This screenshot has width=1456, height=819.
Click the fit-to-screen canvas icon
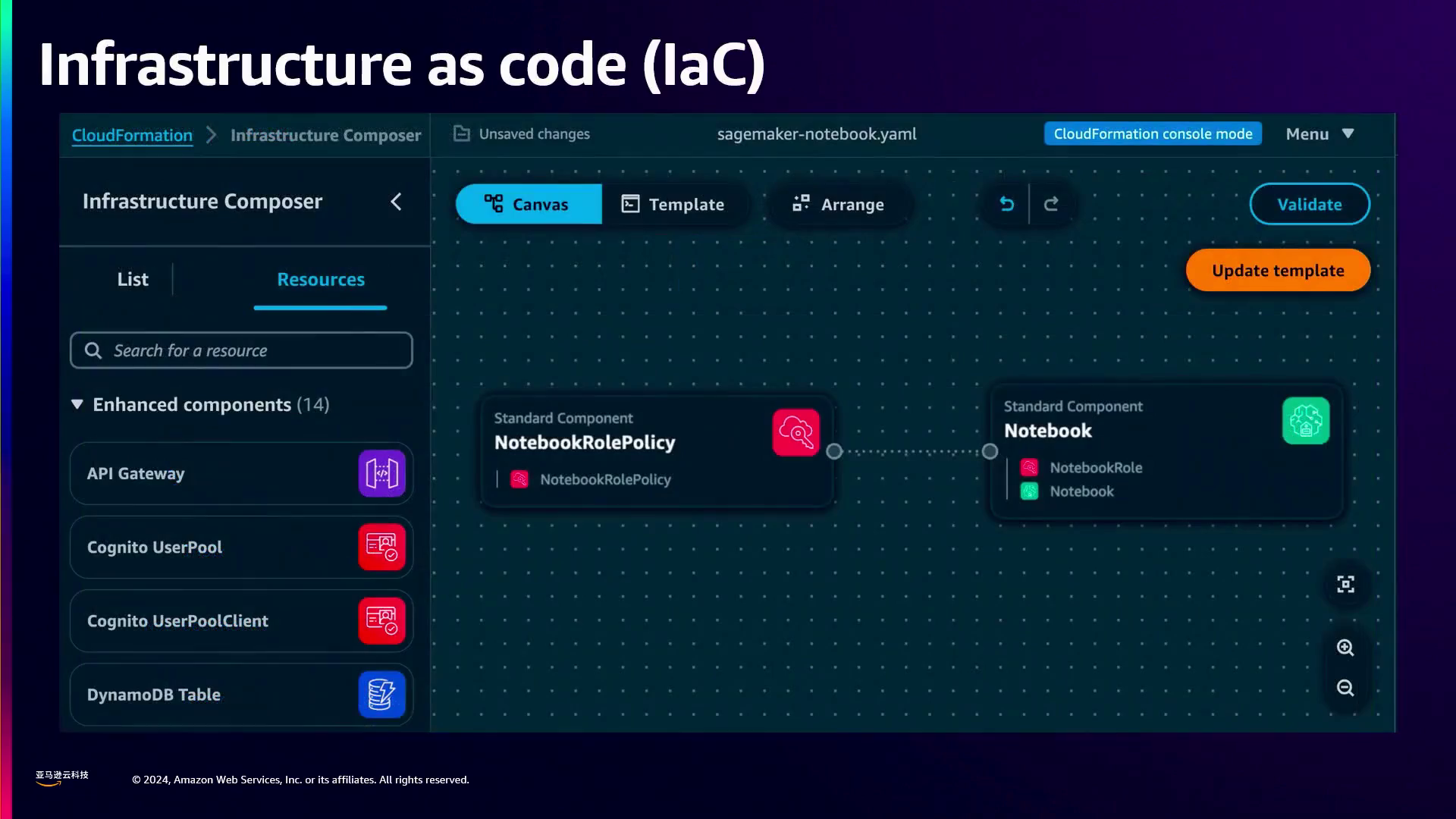coord(1345,584)
